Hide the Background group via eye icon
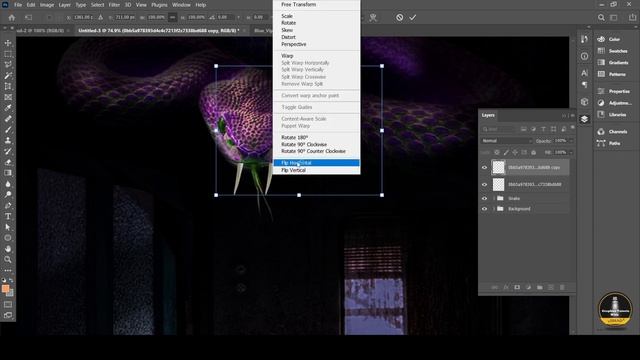640x360 pixels. (484, 209)
